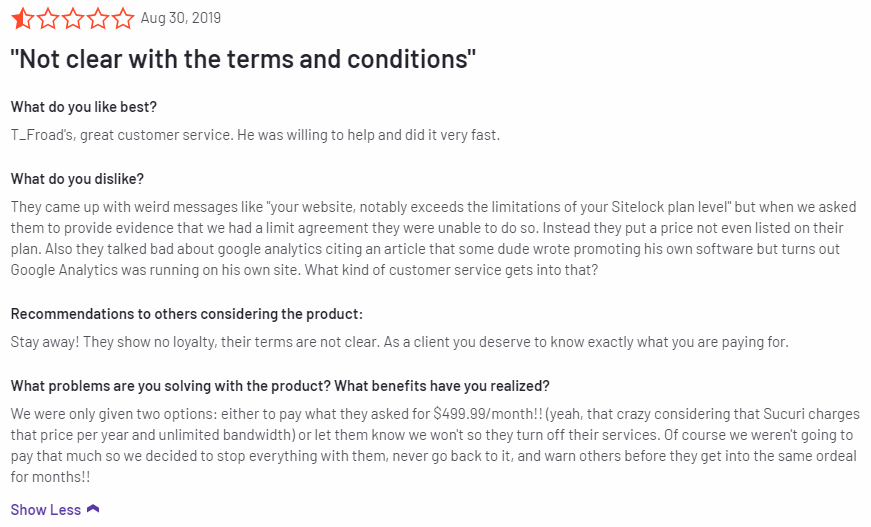871x527 pixels.
Task: Collapse review with the upward chevron icon
Action: pos(93,509)
